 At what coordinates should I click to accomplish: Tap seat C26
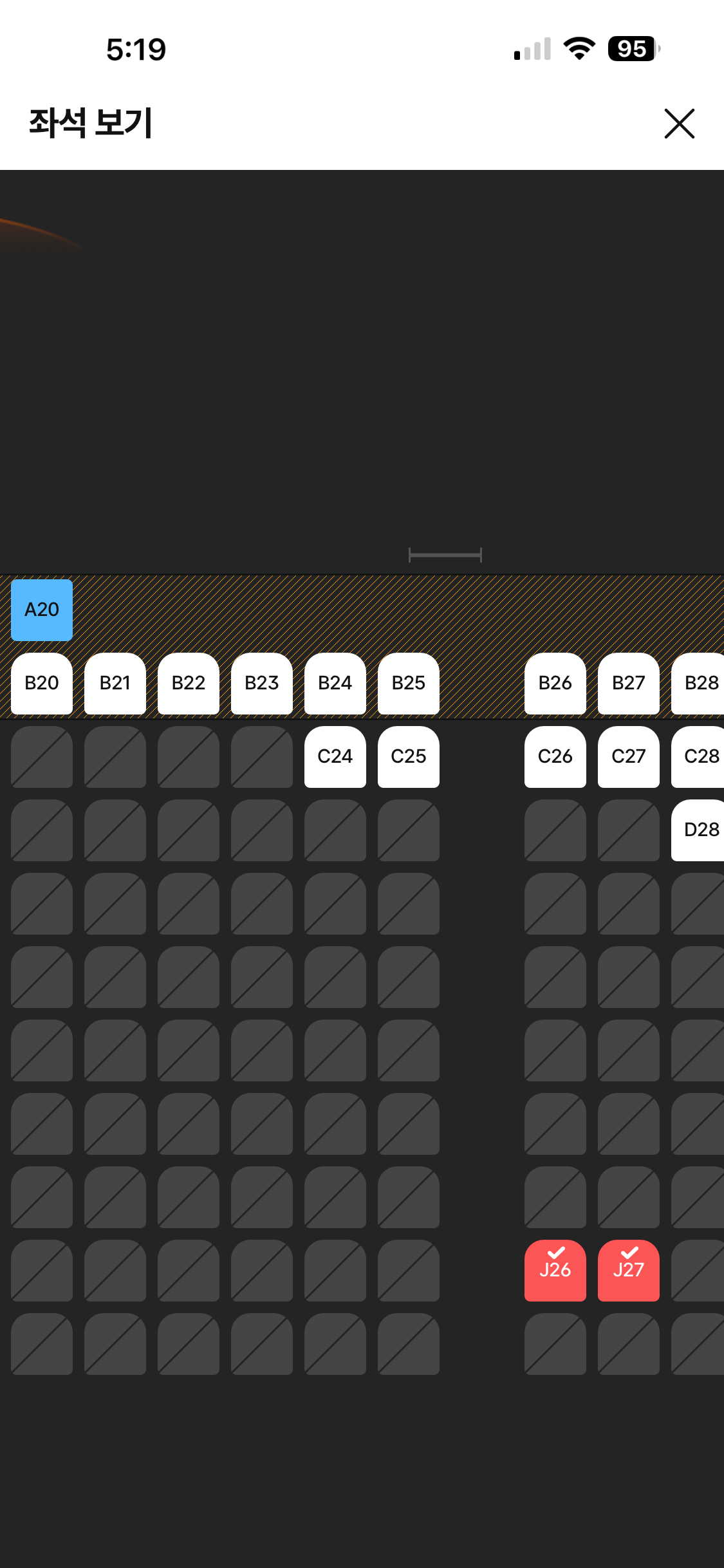555,756
